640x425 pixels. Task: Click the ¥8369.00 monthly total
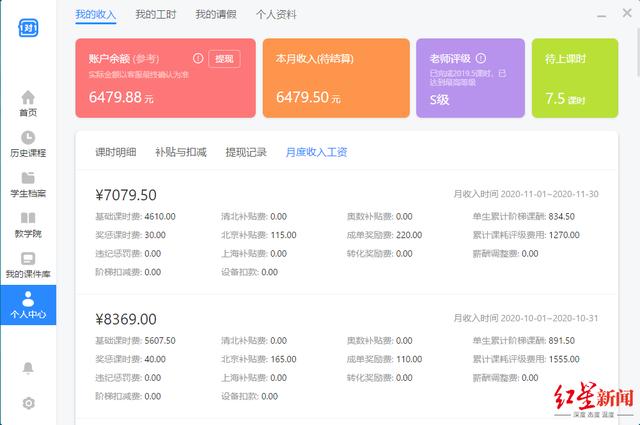[x=126, y=319]
